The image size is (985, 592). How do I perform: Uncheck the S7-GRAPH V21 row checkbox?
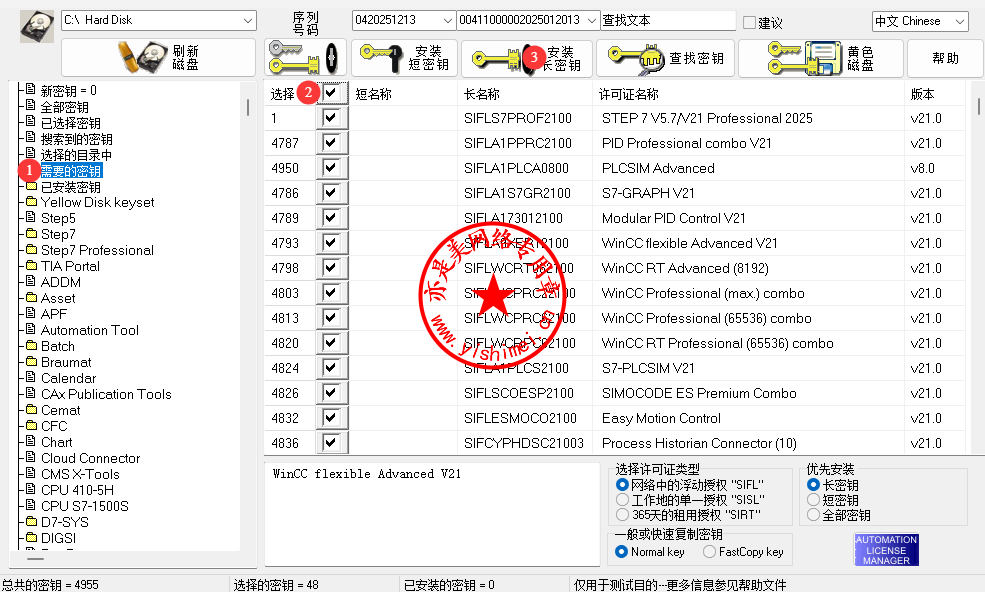[330, 193]
